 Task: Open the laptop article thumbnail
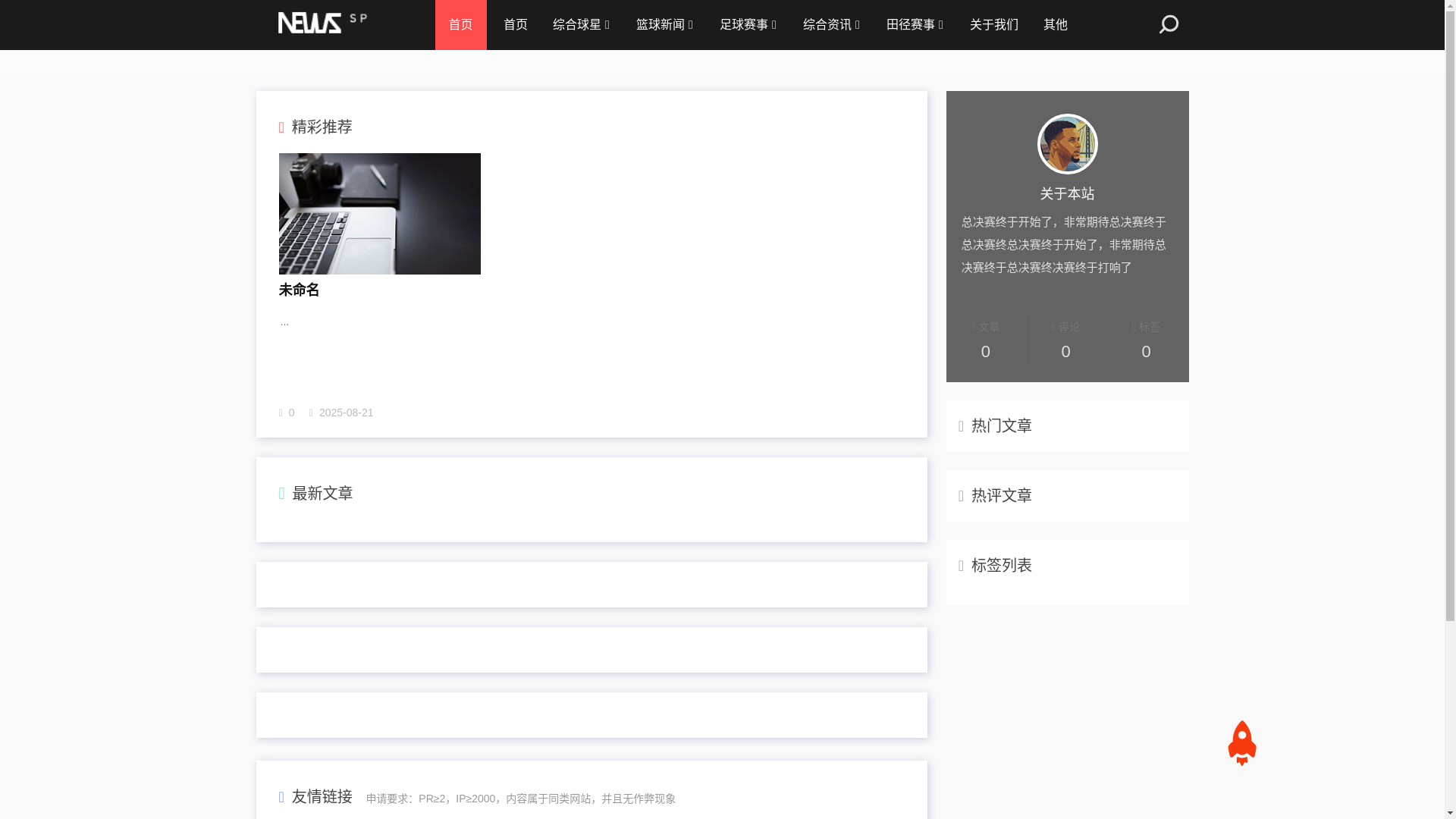point(379,214)
